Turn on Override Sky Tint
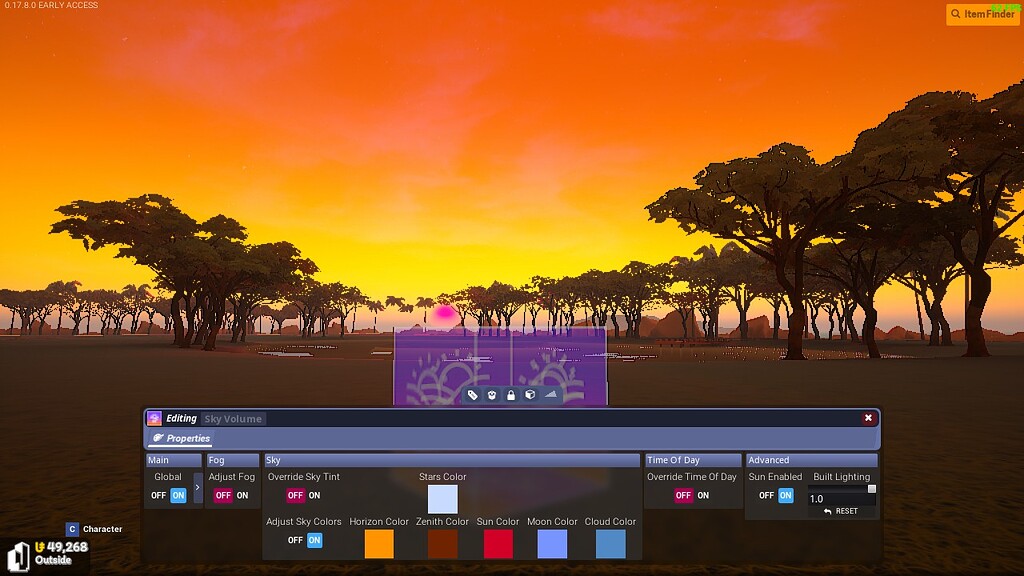 pyautogui.click(x=314, y=495)
